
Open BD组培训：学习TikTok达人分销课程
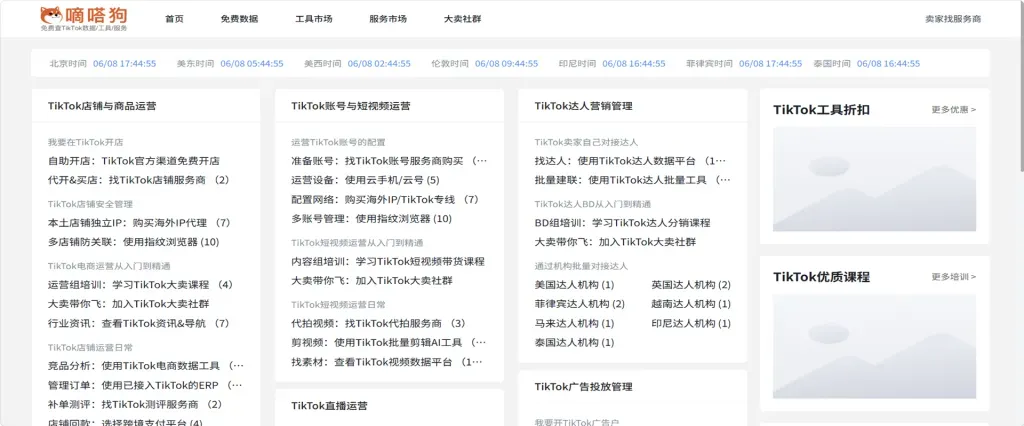pyautogui.click(x=622, y=223)
